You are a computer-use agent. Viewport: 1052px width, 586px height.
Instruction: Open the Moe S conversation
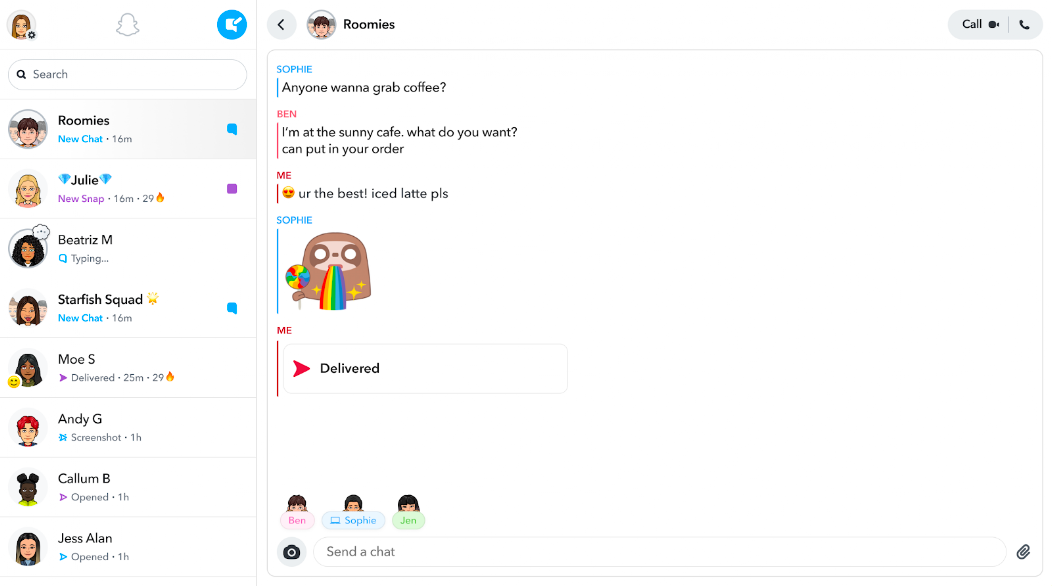tap(127, 368)
